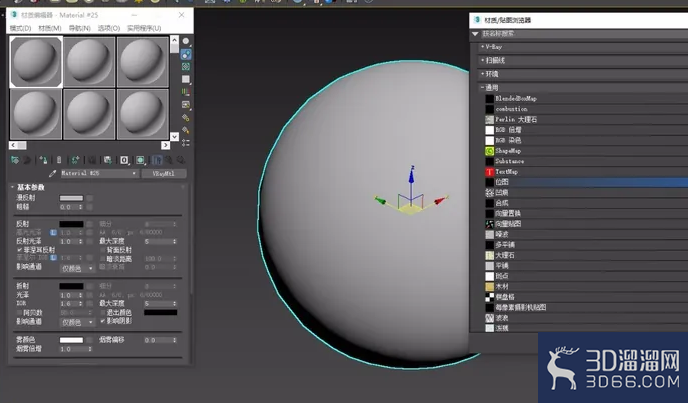
Task: Click fog color white swatch
Action: (72, 340)
